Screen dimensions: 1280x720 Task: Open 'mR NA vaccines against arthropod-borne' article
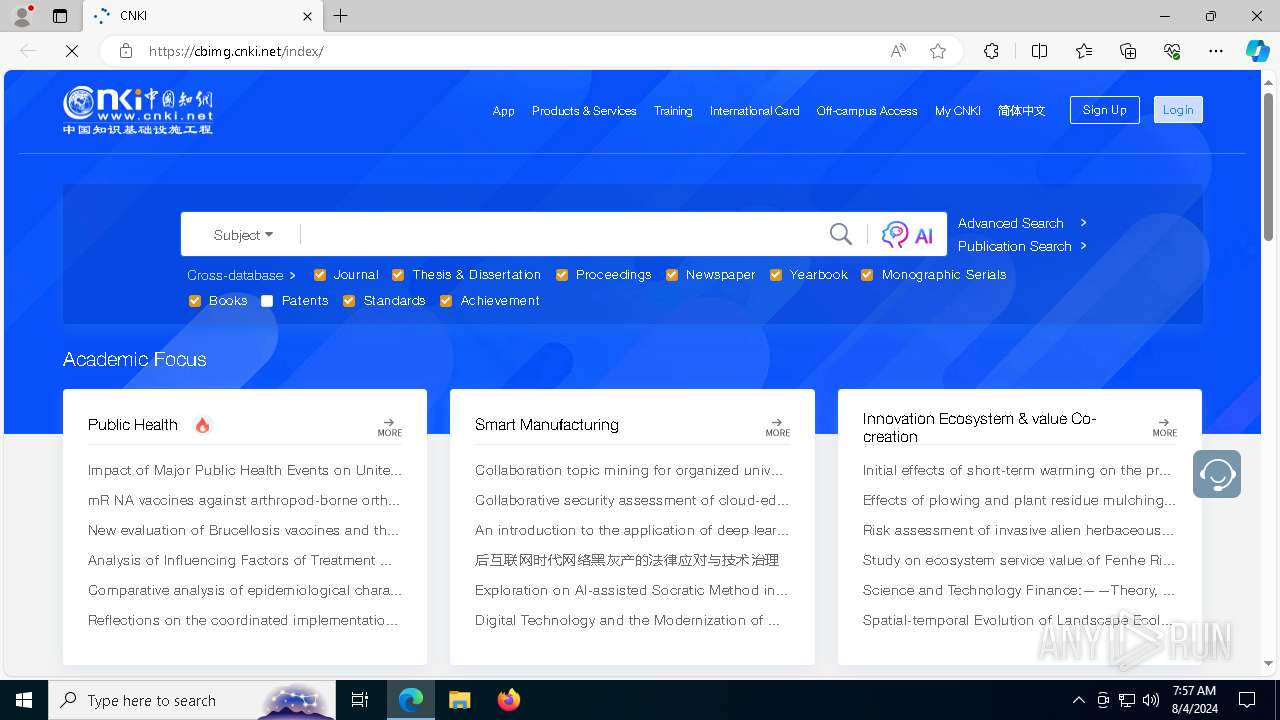pos(244,500)
